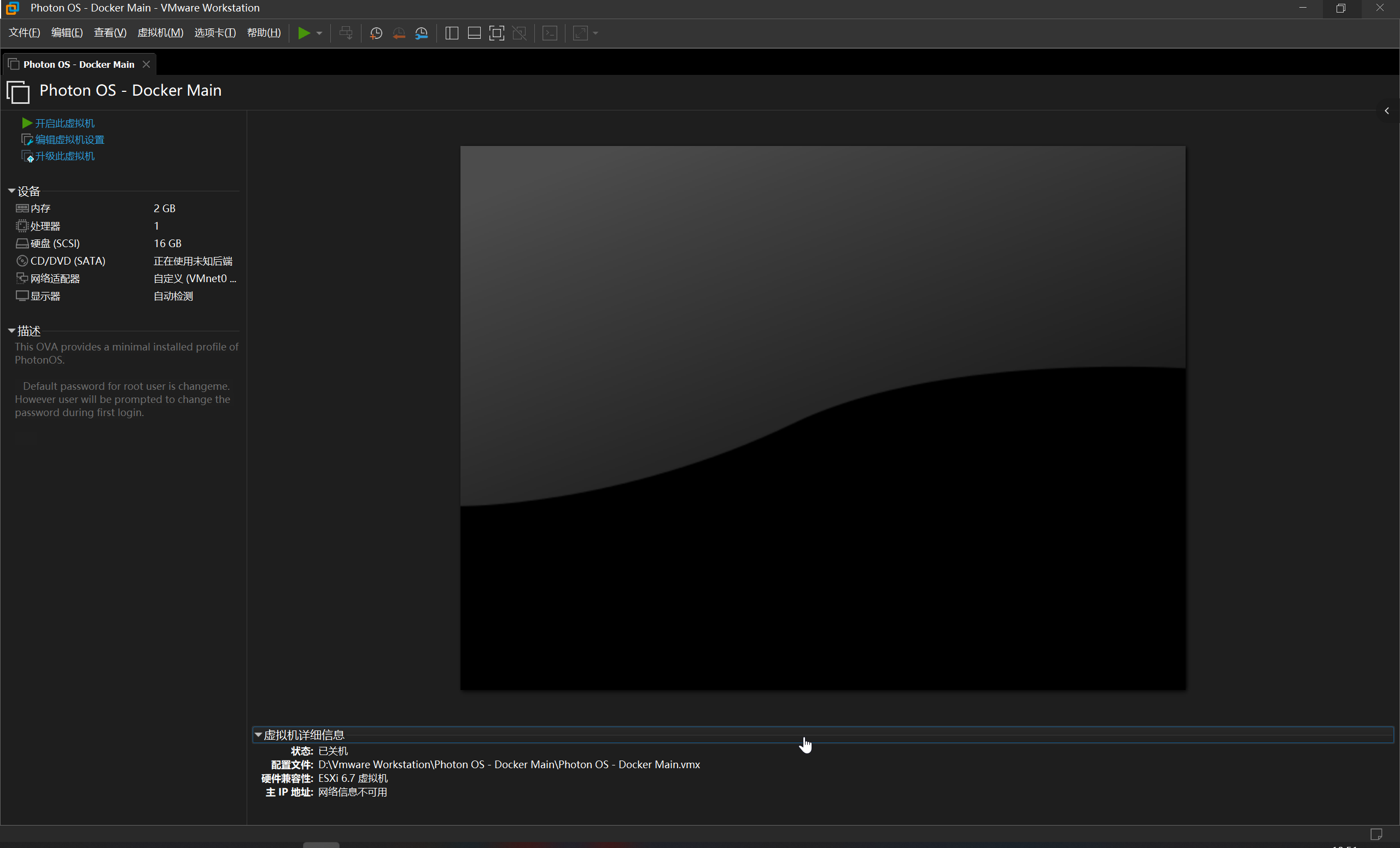Screen dimensions: 1400x848
Task: Click the 网络信息不可用 IP address text
Action: click(353, 792)
